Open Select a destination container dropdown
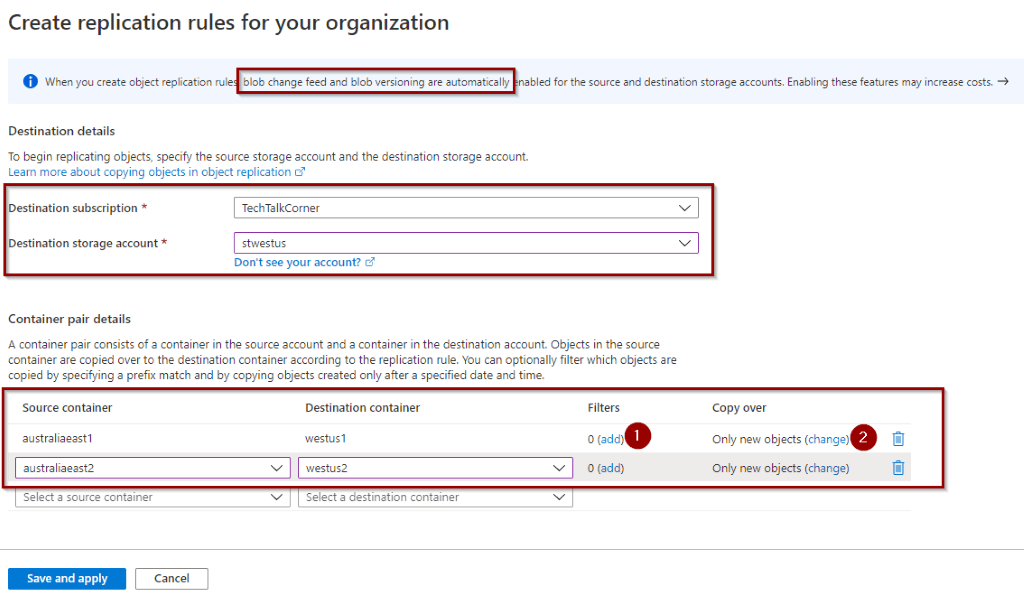The height and width of the screenshot is (597, 1024). click(436, 497)
